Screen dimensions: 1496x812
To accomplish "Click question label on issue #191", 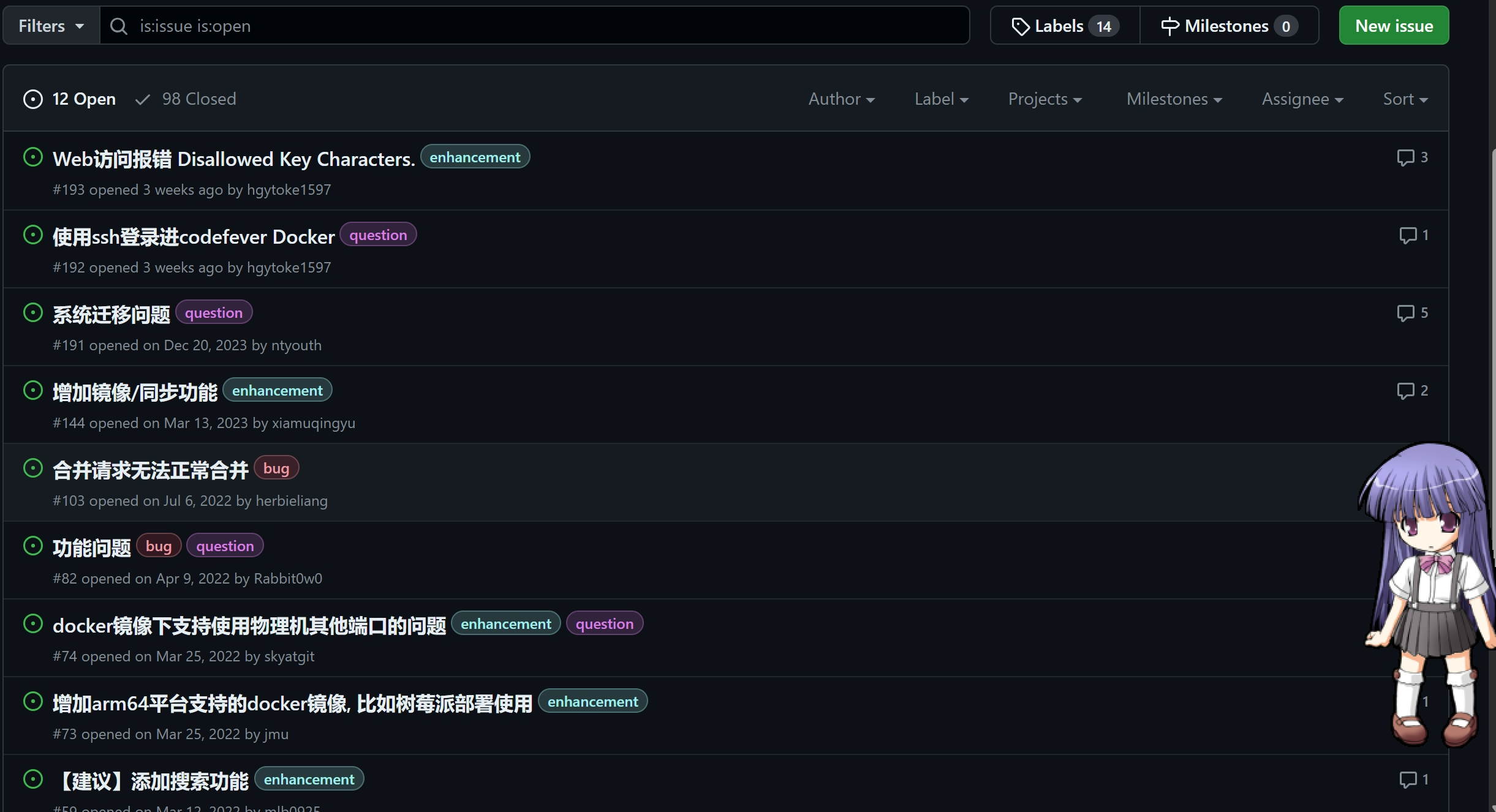I will (x=214, y=313).
